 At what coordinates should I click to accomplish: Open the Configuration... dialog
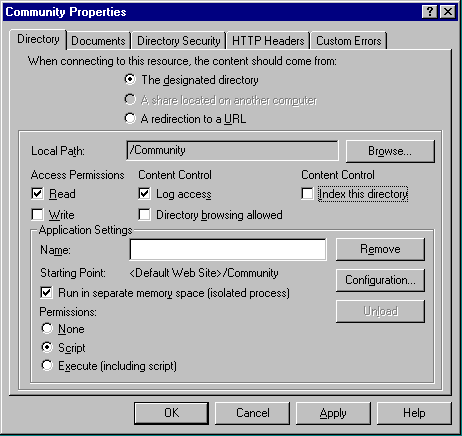[x=380, y=280]
